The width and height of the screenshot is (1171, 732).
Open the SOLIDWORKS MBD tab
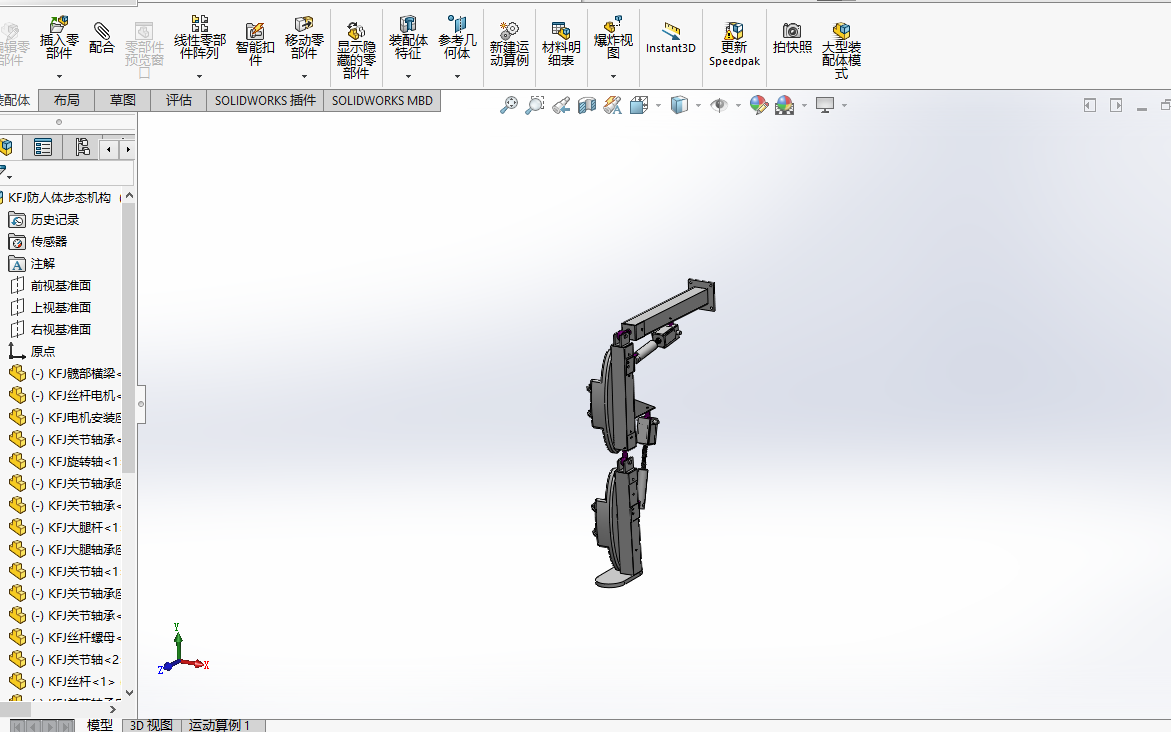[x=382, y=100]
